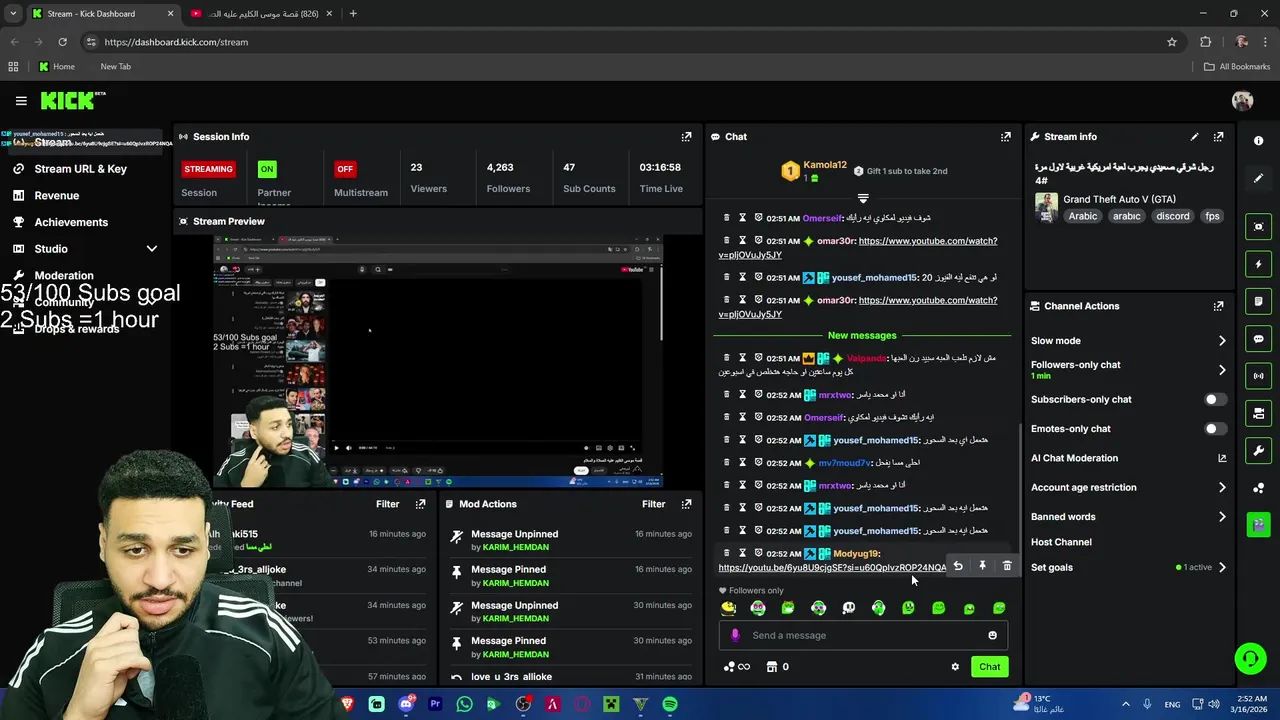Switch to Stream - Kick Dashboard tab

point(102,14)
